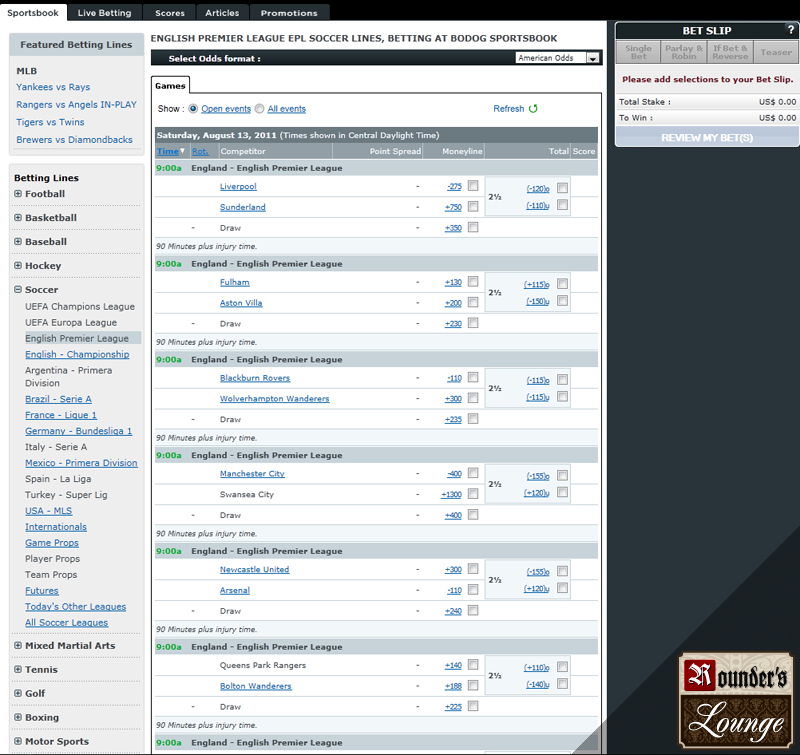Click the Review My Bet(s) button
The image size is (800, 755).
click(707, 138)
